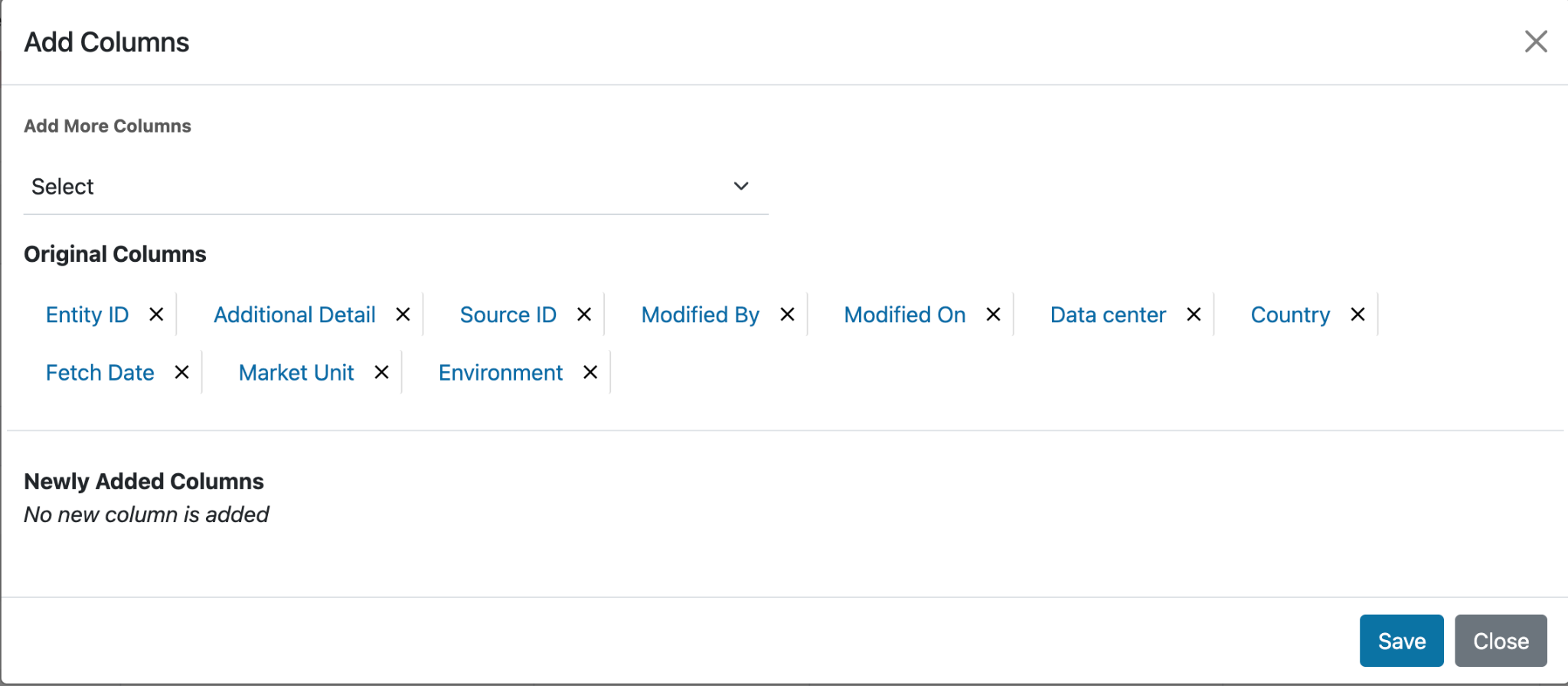Click the Data center column label
1568x686 pixels.
click(x=1108, y=315)
